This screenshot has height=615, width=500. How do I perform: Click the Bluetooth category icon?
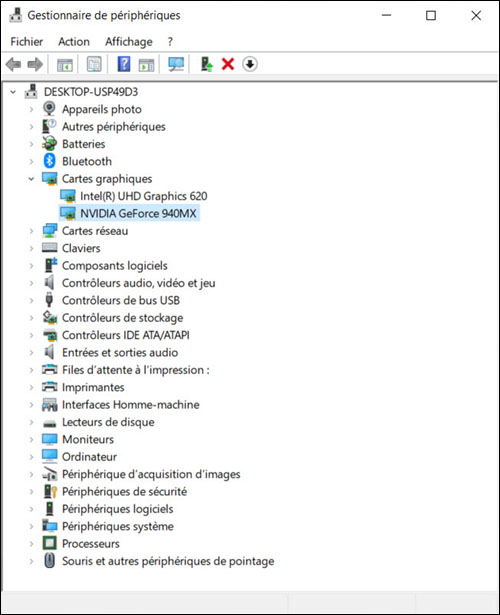(x=49, y=161)
